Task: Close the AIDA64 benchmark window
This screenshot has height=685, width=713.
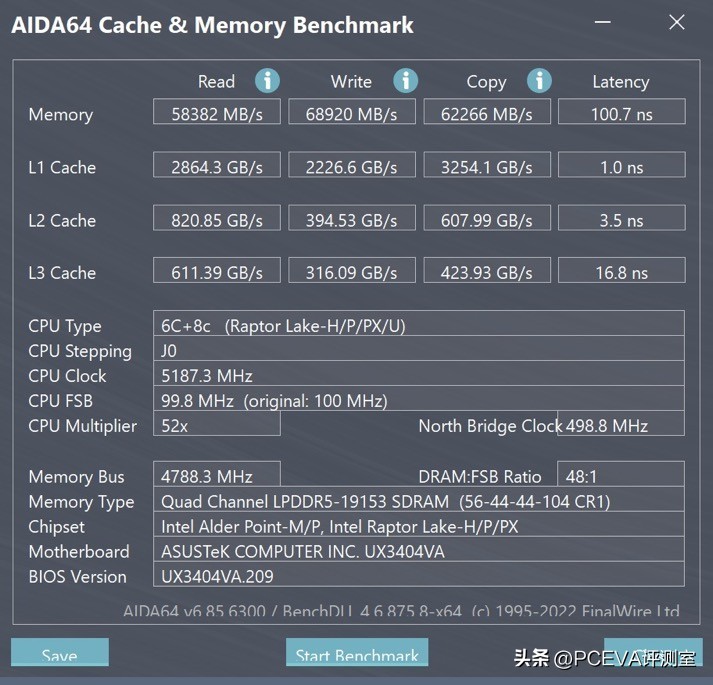Action: point(677,23)
